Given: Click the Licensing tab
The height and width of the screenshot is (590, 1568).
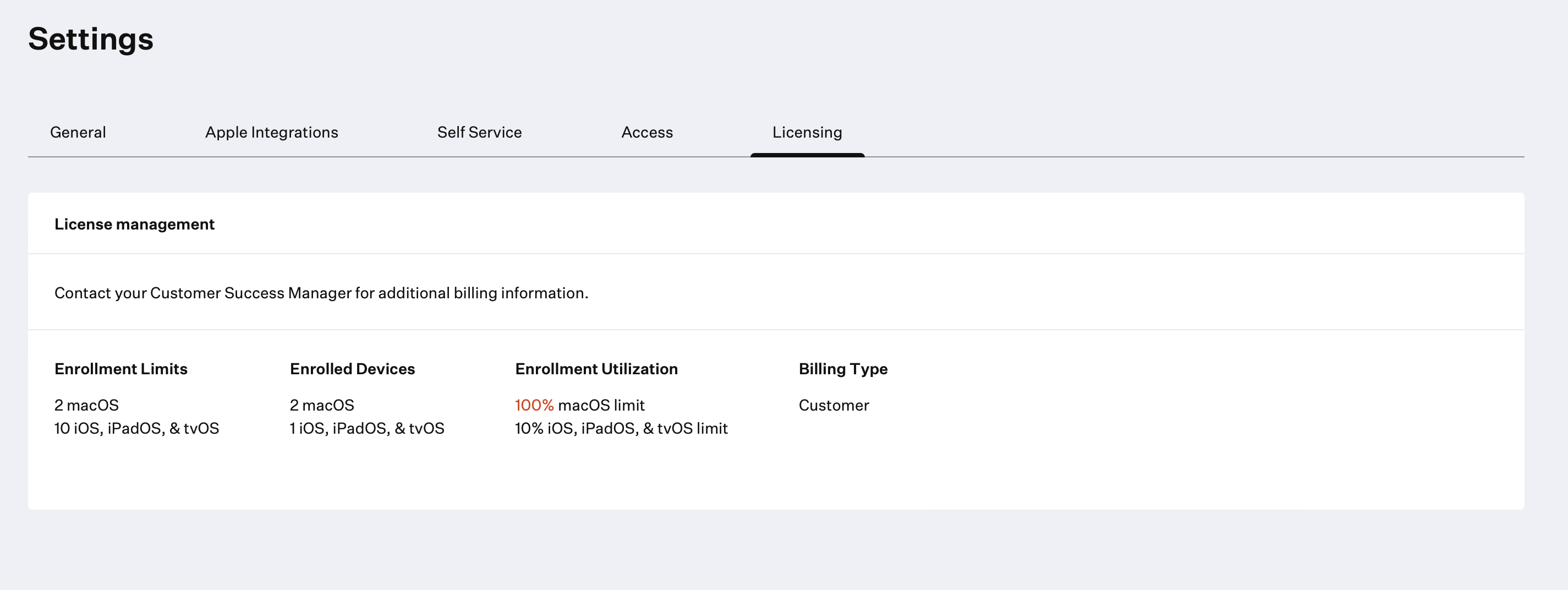Looking at the screenshot, I should pos(807,132).
